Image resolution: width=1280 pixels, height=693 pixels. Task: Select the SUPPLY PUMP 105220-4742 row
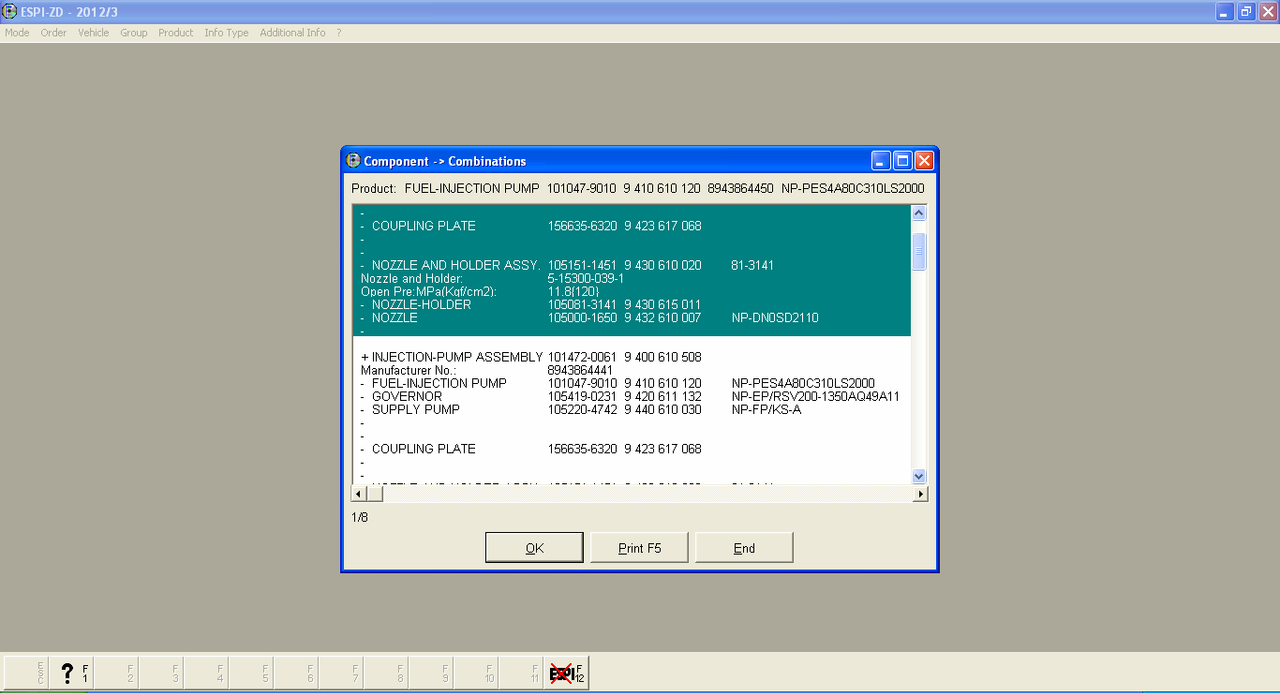point(631,409)
